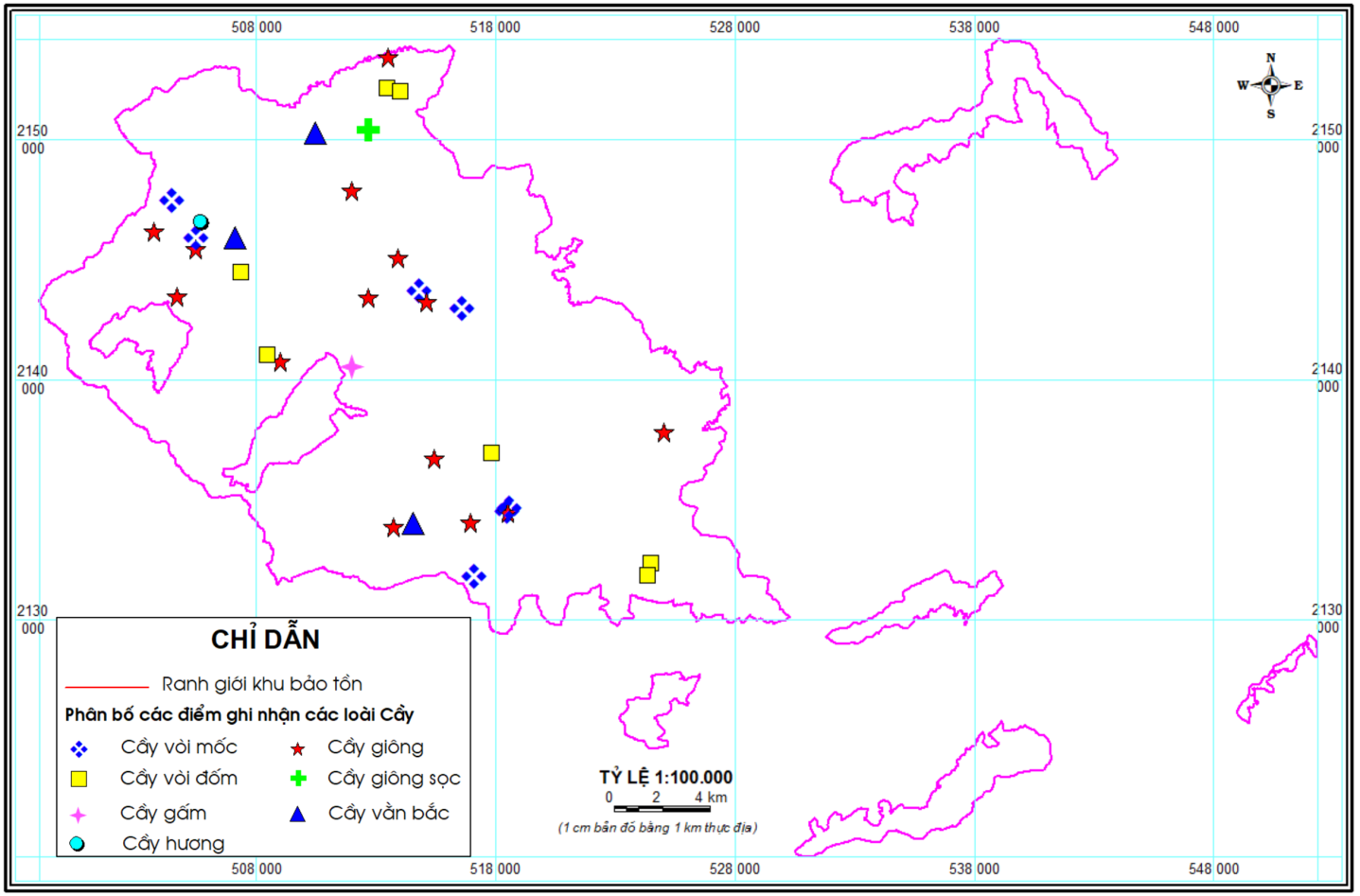The height and width of the screenshot is (896, 1360).
Task: Click the "CHỈ DẪN" legend title
Action: point(265,640)
